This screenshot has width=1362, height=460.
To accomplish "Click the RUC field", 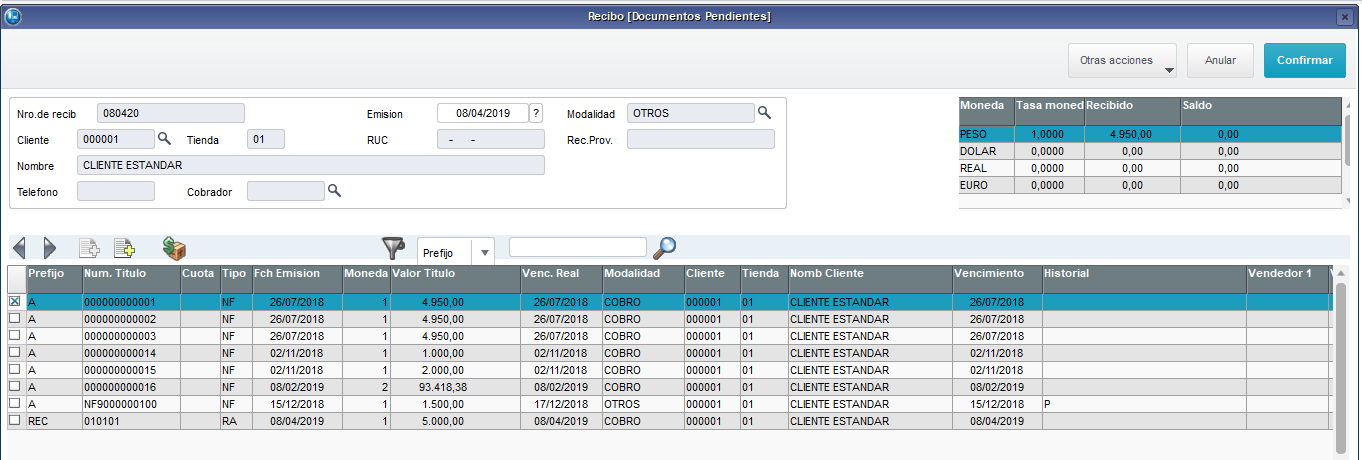I will tap(491, 139).
